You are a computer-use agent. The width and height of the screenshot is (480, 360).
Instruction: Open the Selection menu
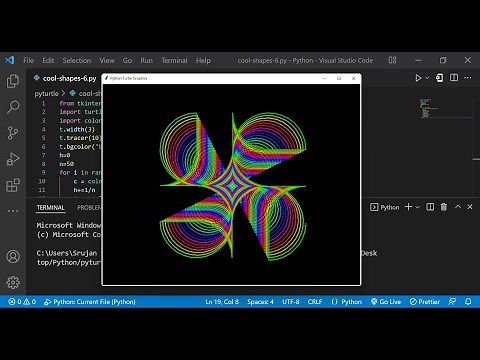click(77, 60)
